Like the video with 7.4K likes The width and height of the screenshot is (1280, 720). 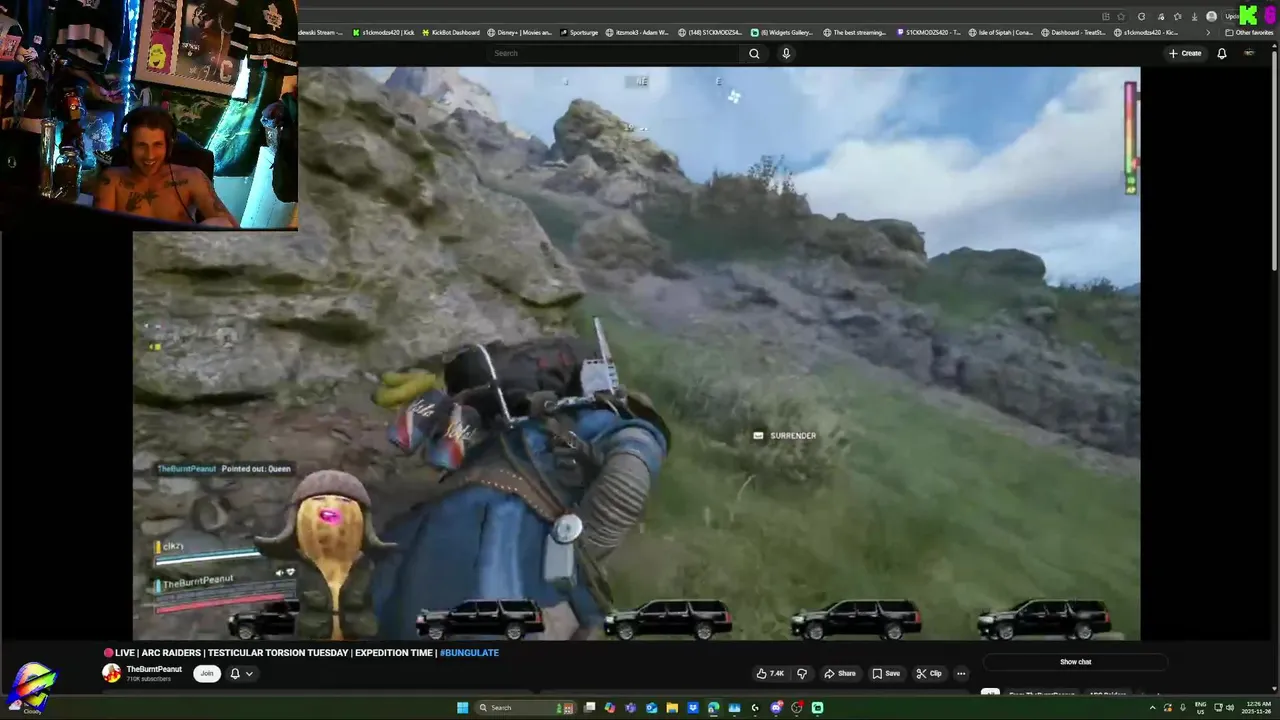770,673
